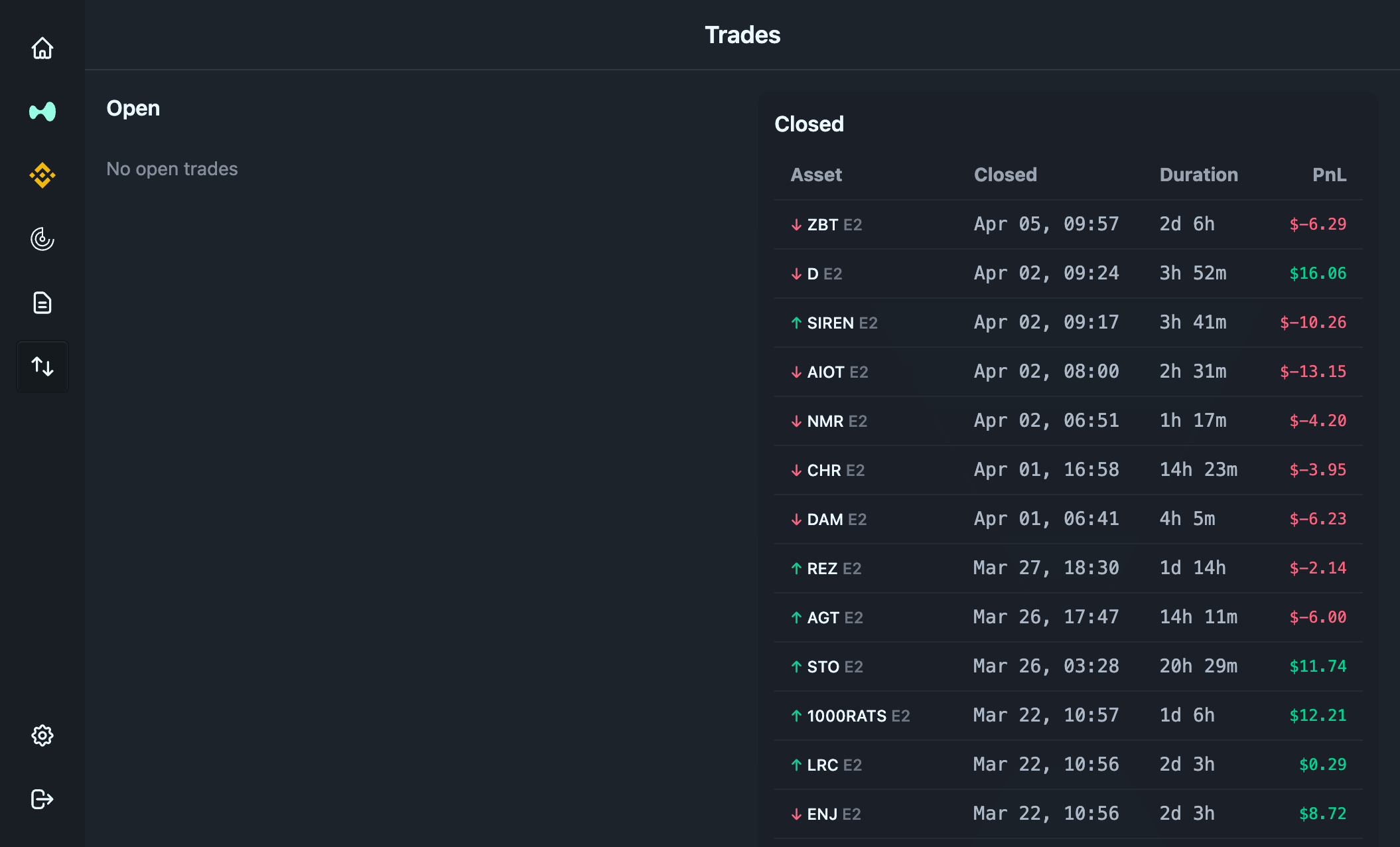Open the document logs icon
The image size is (1400, 847).
[x=42, y=303]
